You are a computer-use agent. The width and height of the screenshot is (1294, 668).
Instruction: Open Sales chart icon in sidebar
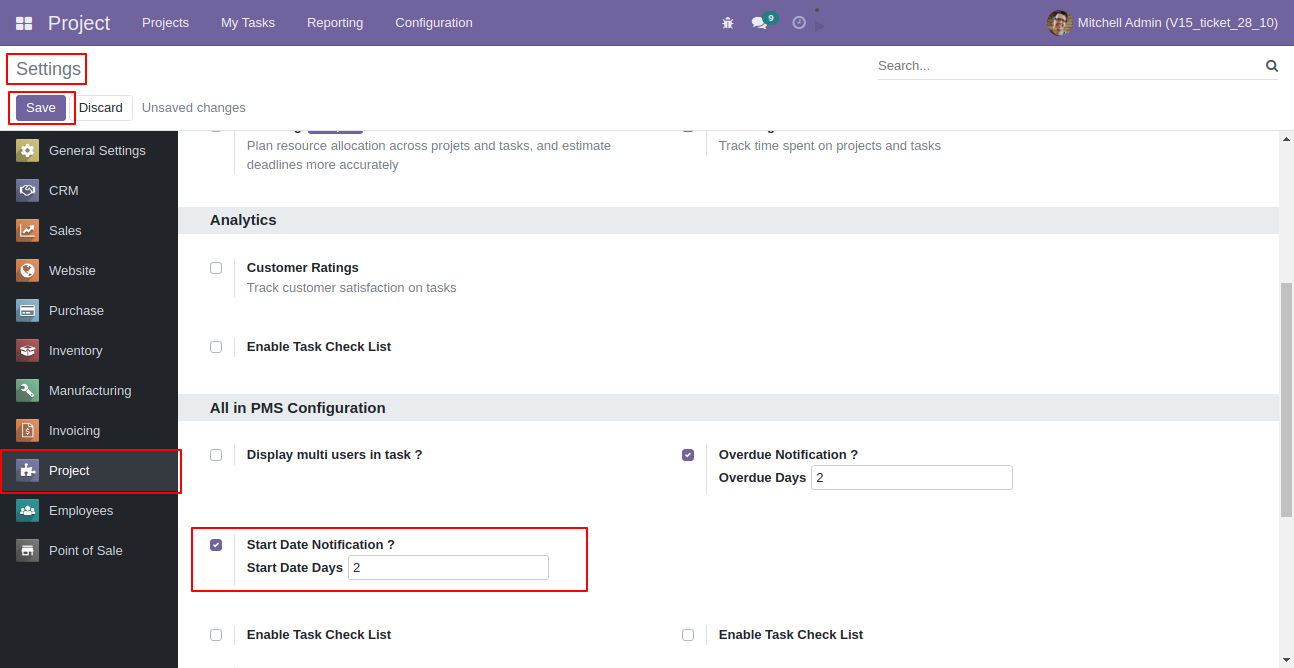coord(28,231)
